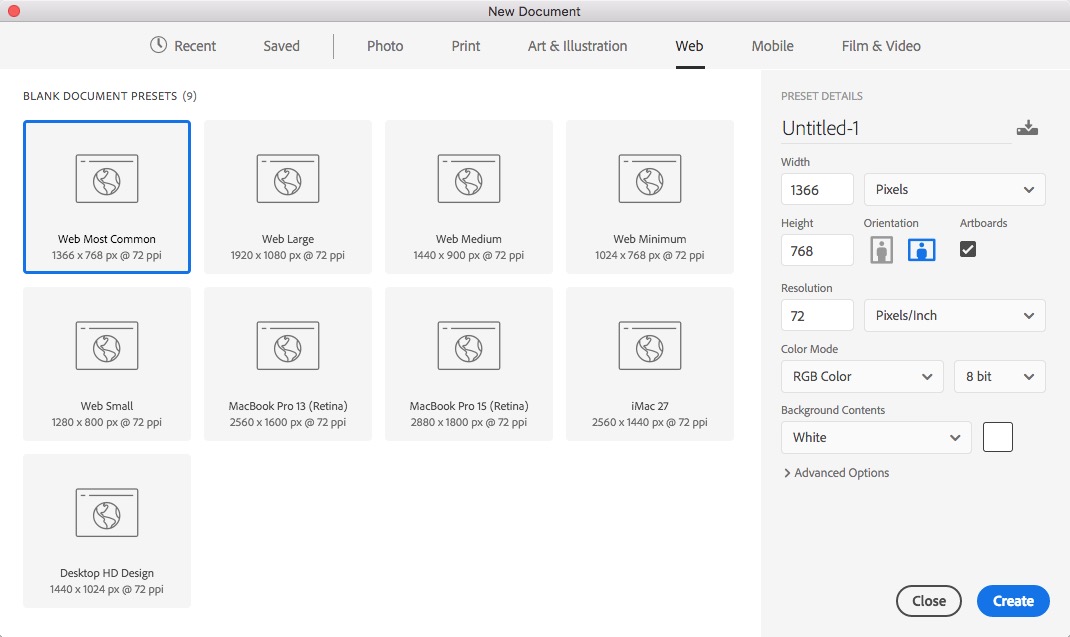Choose the Web Medium preset icon

pyautogui.click(x=469, y=179)
